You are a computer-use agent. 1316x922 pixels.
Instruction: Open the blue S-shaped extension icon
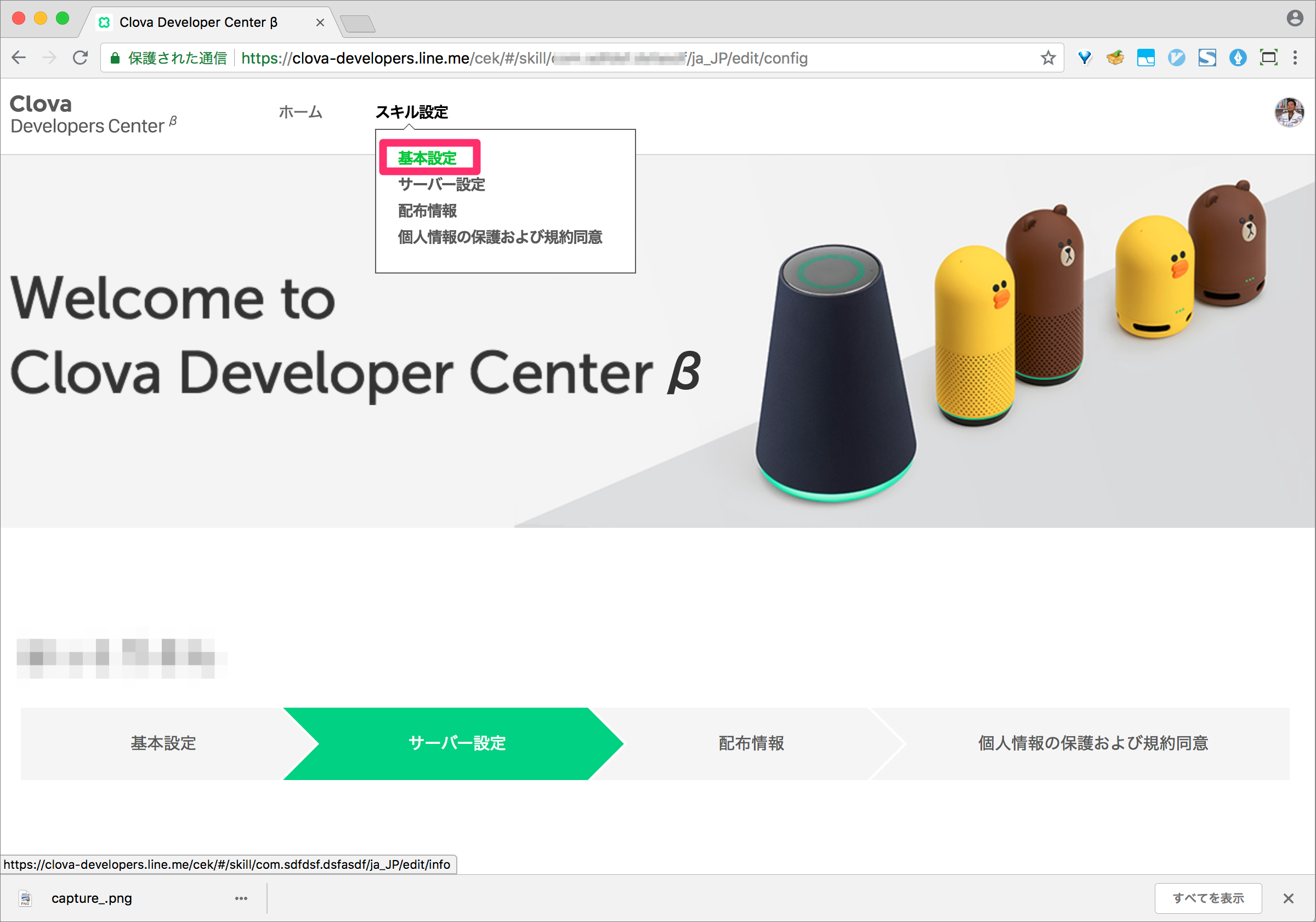[x=1207, y=58]
